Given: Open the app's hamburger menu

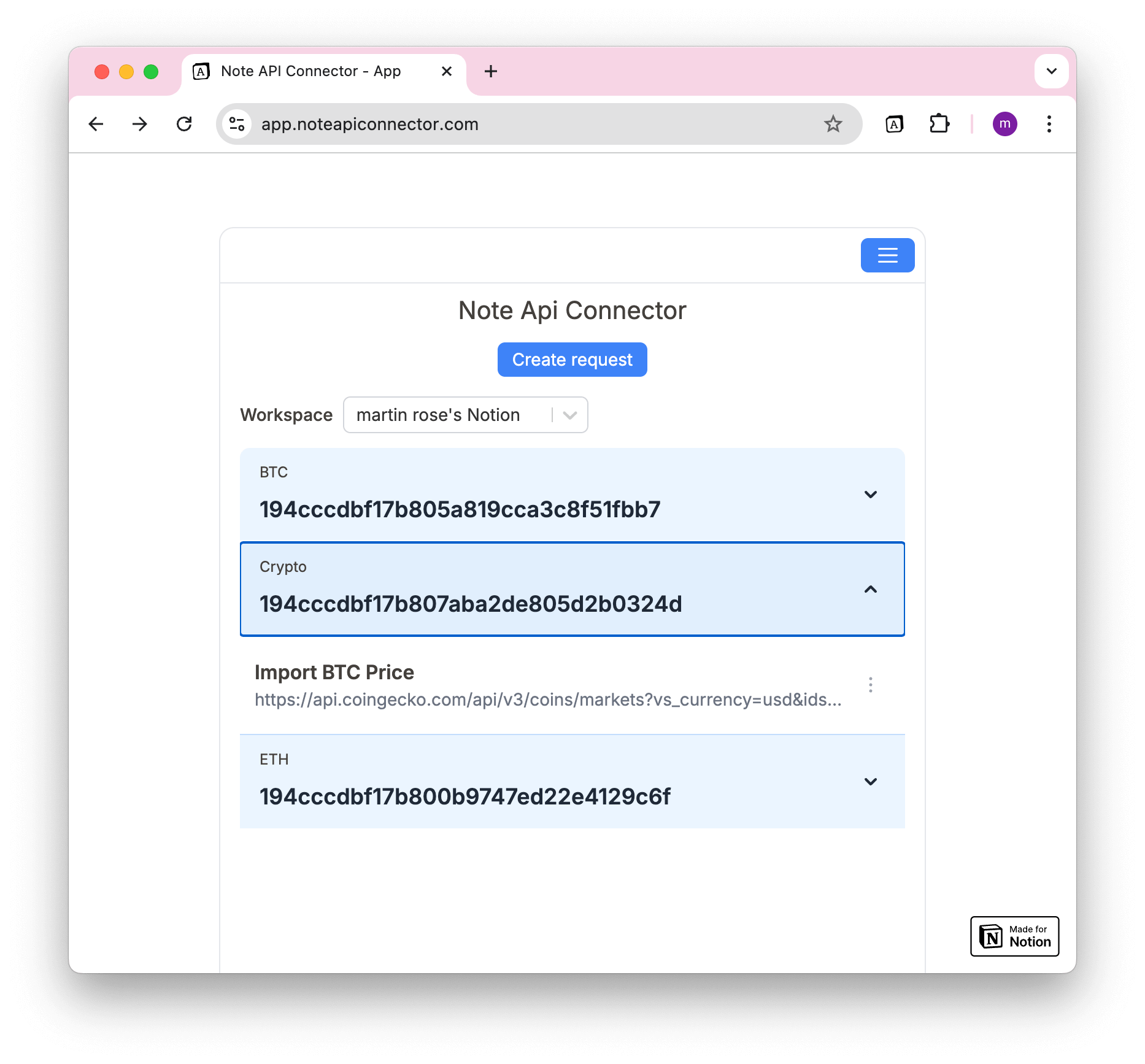Looking at the screenshot, I should coord(887,255).
